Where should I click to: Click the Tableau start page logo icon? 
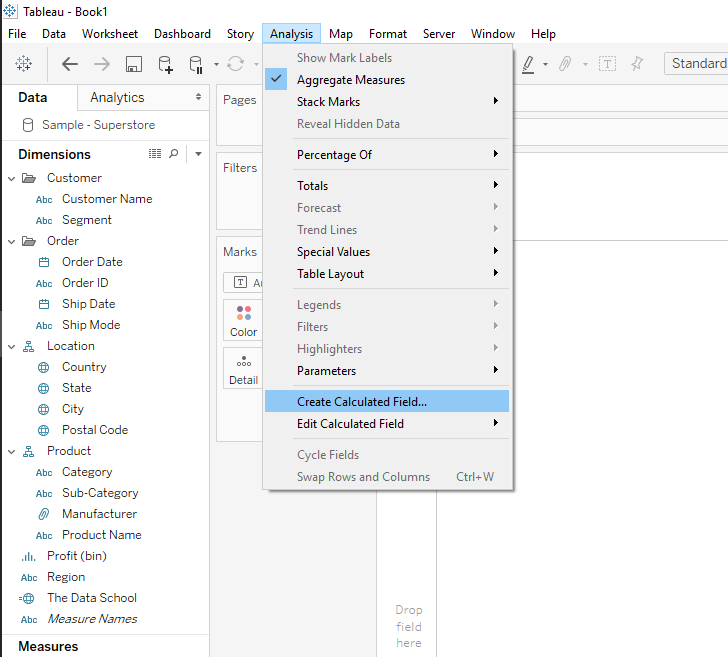pyautogui.click(x=22, y=64)
